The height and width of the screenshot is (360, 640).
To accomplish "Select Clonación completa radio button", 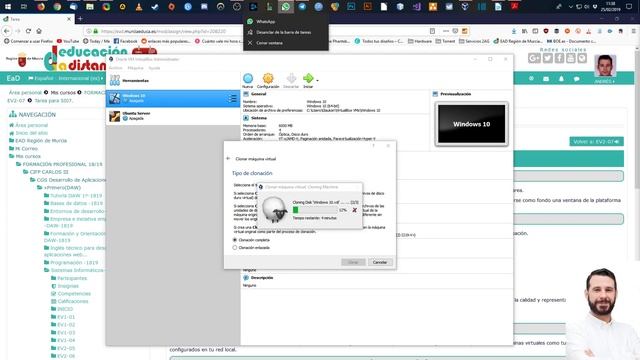I will [x=235, y=240].
